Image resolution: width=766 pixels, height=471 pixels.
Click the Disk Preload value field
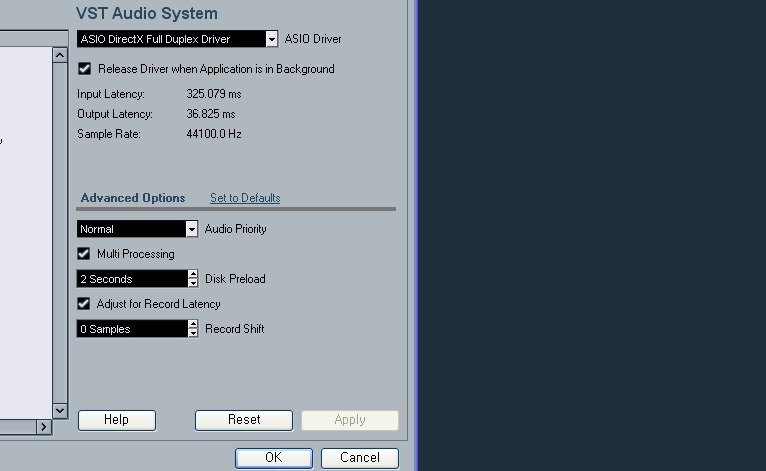pyautogui.click(x=132, y=278)
